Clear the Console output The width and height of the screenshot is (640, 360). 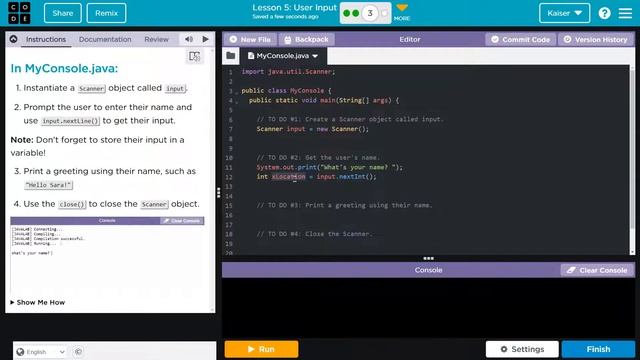[598, 270]
